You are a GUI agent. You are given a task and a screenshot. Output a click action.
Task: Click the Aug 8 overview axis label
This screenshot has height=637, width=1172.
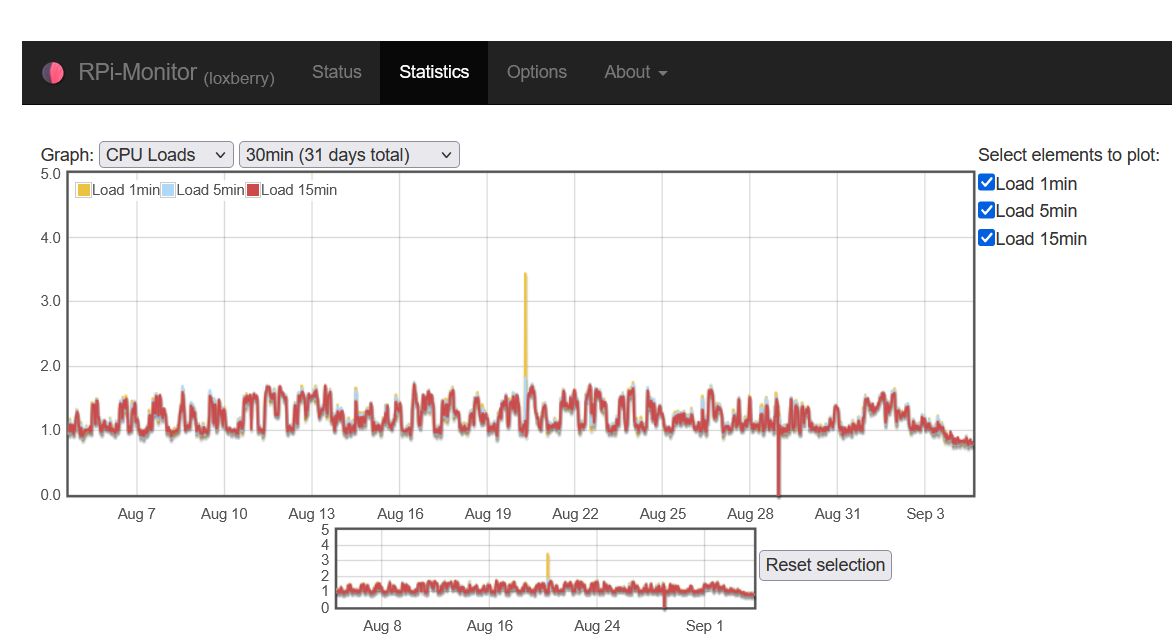[382, 626]
